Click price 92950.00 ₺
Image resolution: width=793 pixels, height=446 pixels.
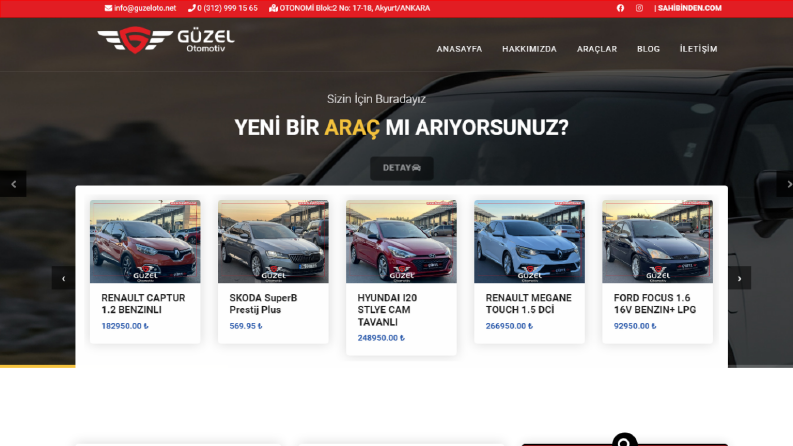635,326
